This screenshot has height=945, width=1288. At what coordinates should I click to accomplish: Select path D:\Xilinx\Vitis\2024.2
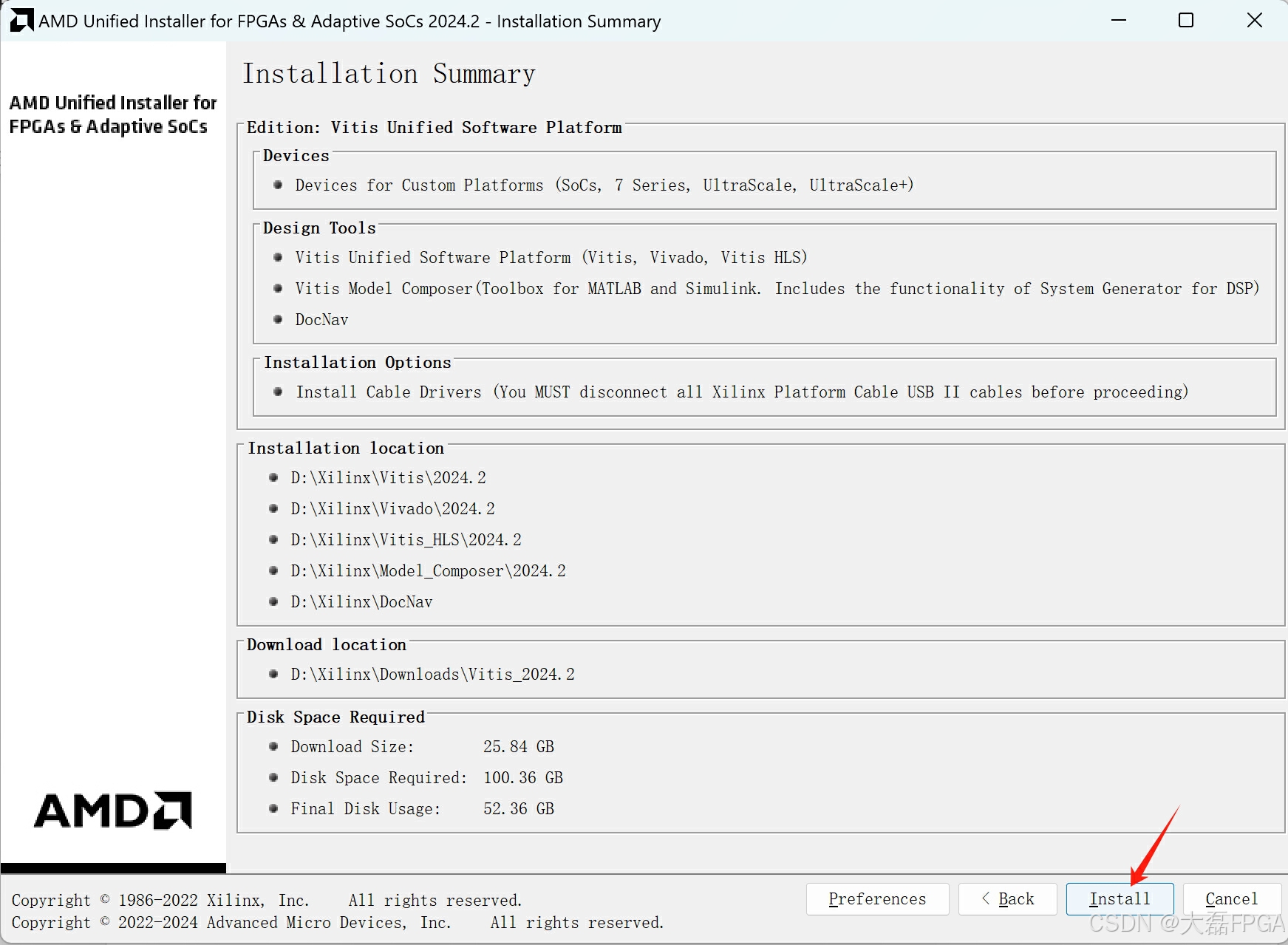pos(388,478)
